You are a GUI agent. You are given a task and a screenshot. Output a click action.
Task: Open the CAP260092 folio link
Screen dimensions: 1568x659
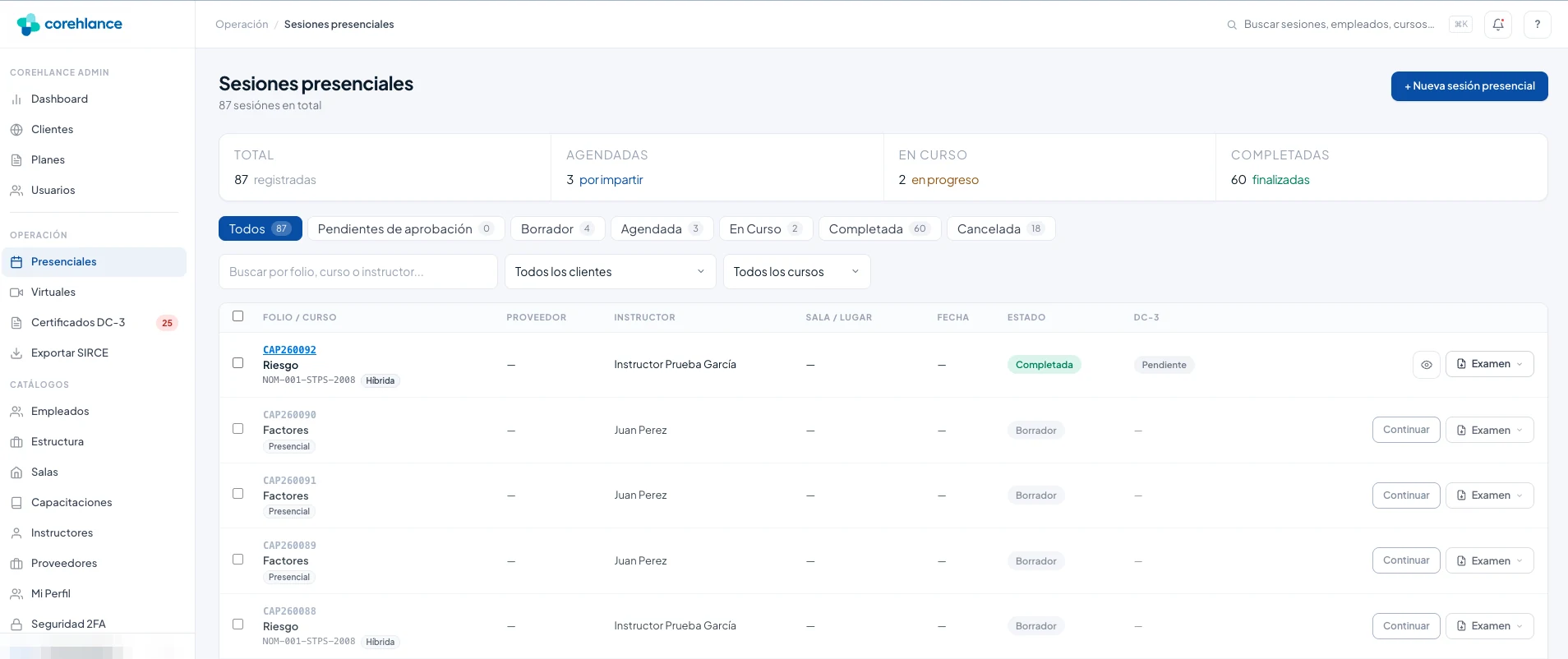(289, 350)
